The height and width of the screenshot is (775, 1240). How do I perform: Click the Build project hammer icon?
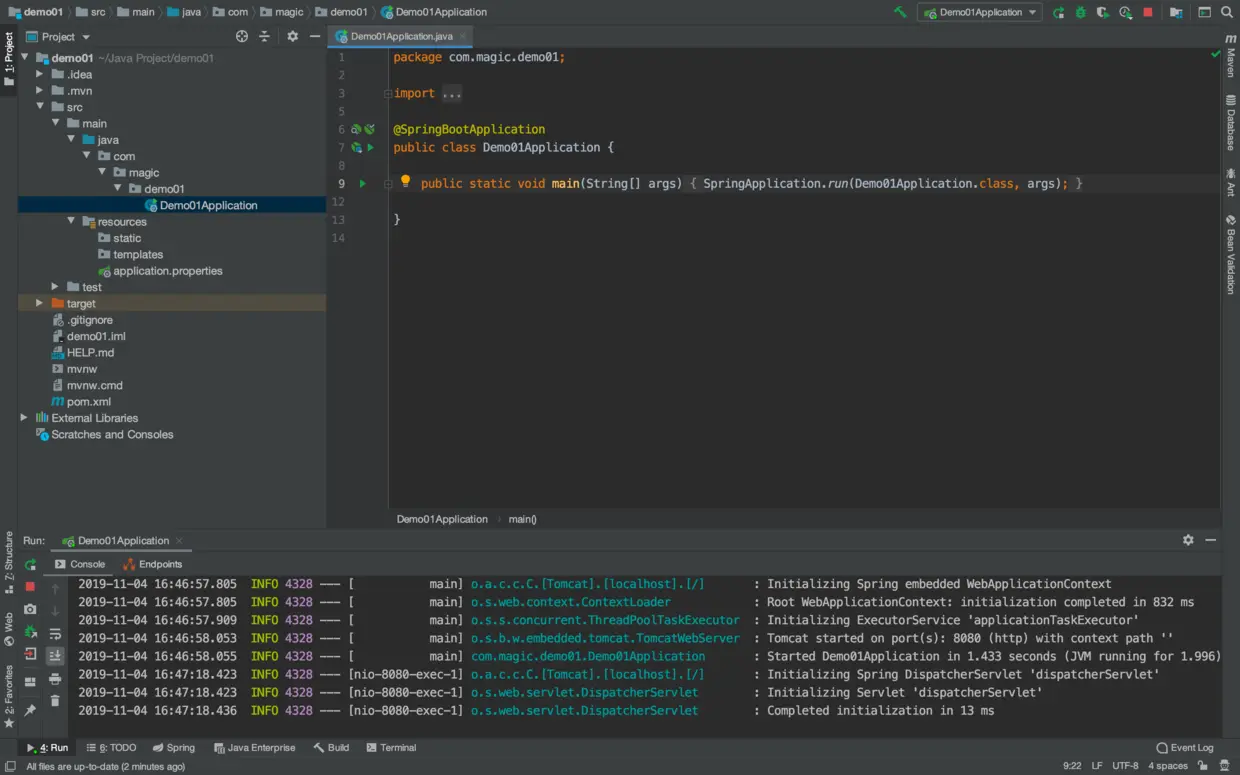click(900, 12)
